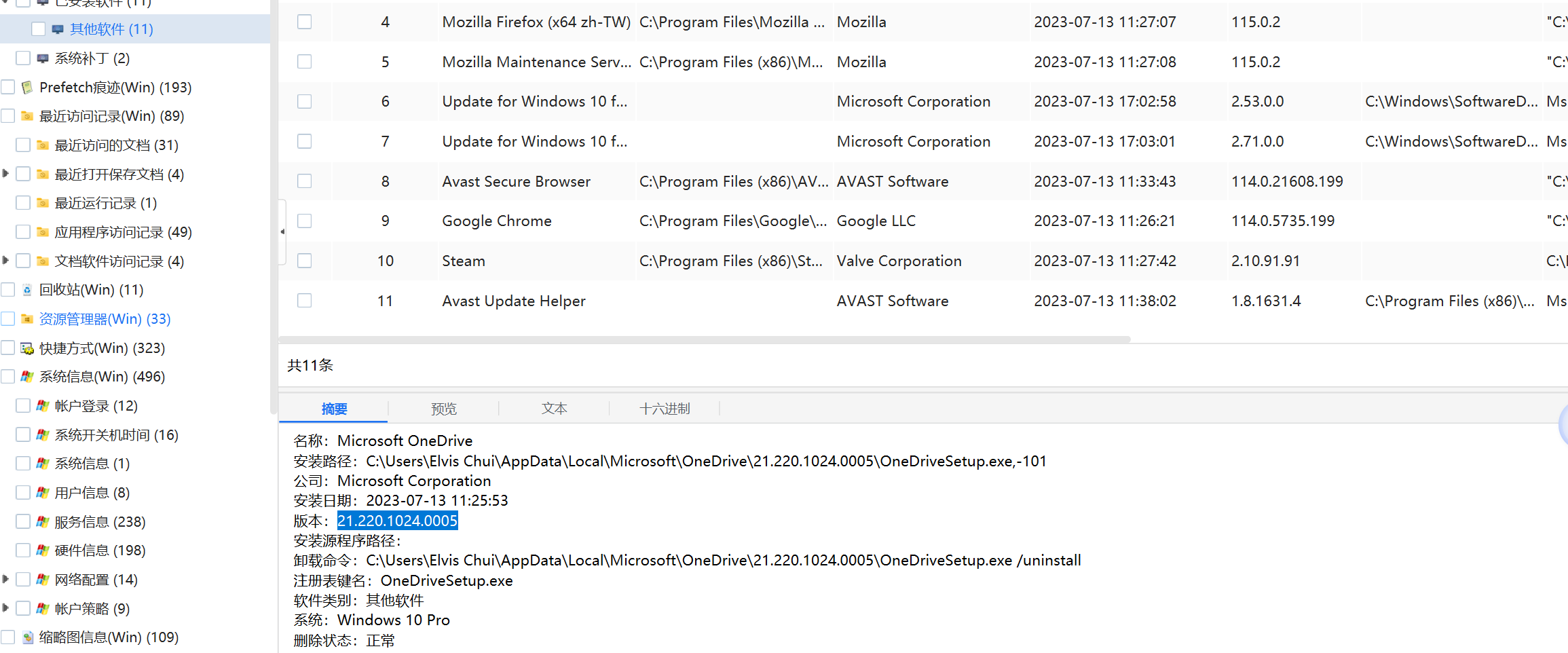Select the Mozilla Maintenance Serv... name cell
Image resolution: width=1568 pixels, height=653 pixels.
point(536,62)
